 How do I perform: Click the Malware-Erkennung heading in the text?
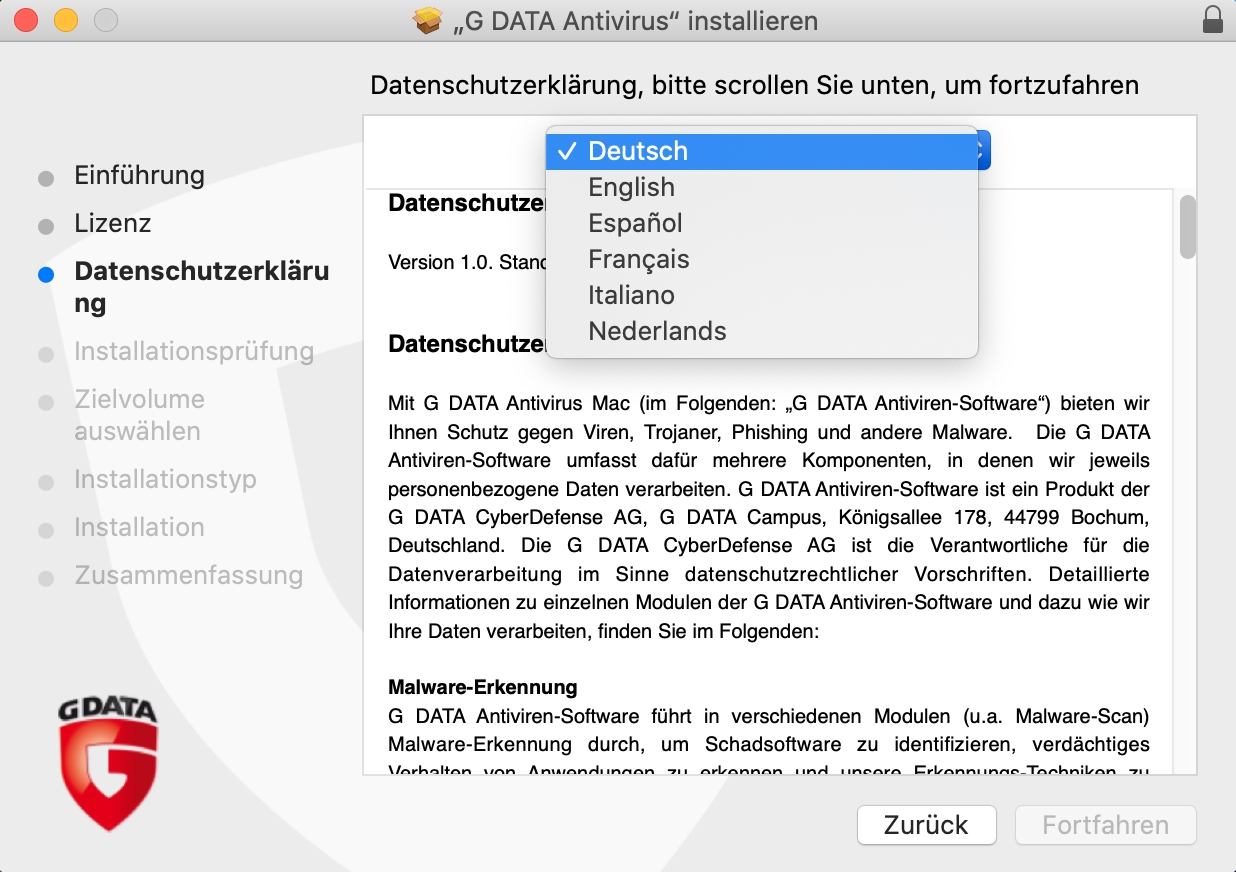482,688
